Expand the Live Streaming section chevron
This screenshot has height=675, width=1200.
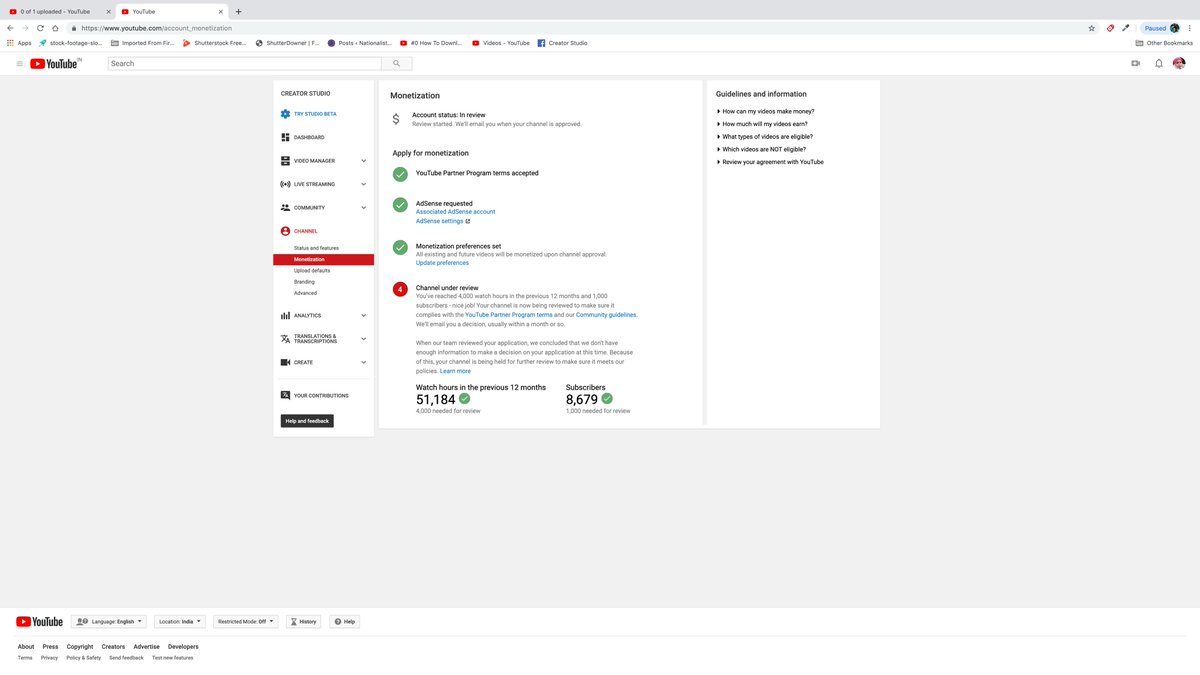point(363,184)
